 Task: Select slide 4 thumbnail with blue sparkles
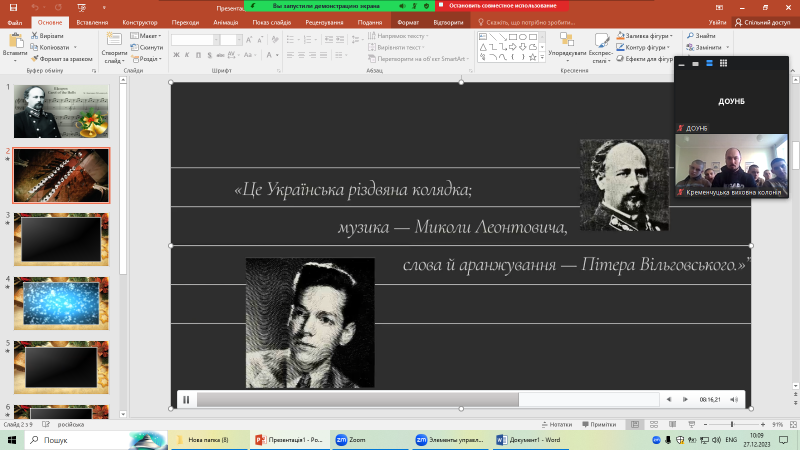pos(61,303)
